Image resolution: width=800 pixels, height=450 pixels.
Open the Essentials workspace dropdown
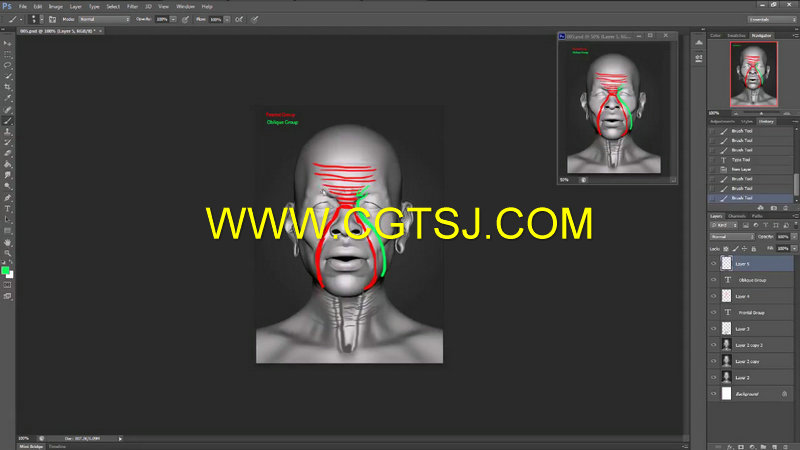[x=772, y=19]
